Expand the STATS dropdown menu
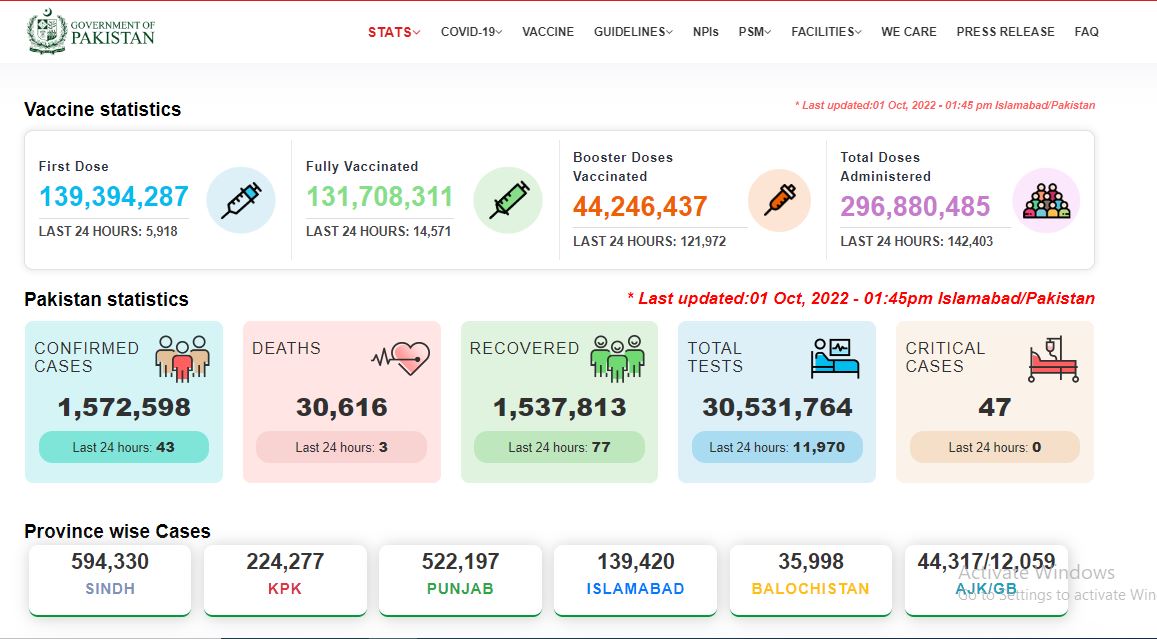1157x639 pixels. (394, 32)
